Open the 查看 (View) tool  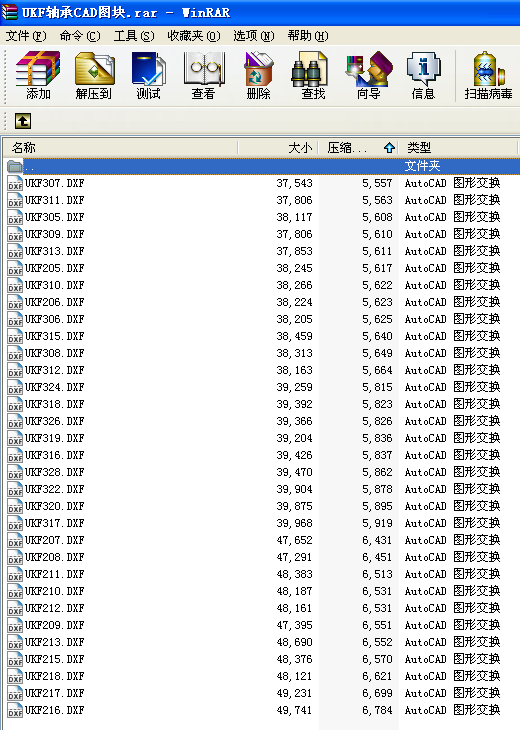click(x=203, y=75)
